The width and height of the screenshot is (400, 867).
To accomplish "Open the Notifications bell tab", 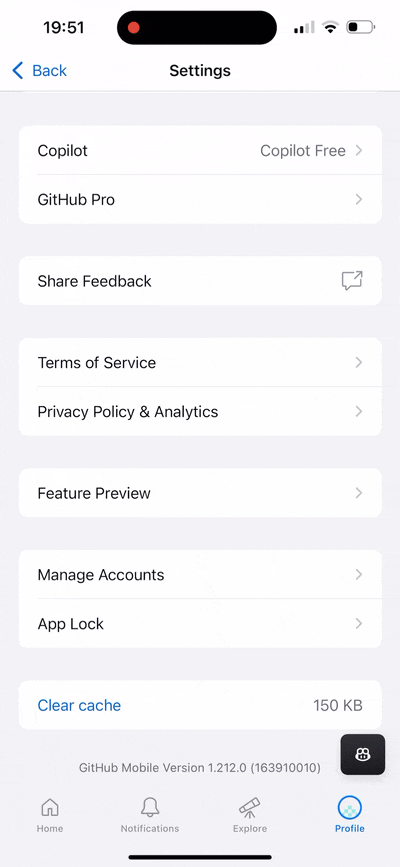I will pyautogui.click(x=150, y=815).
